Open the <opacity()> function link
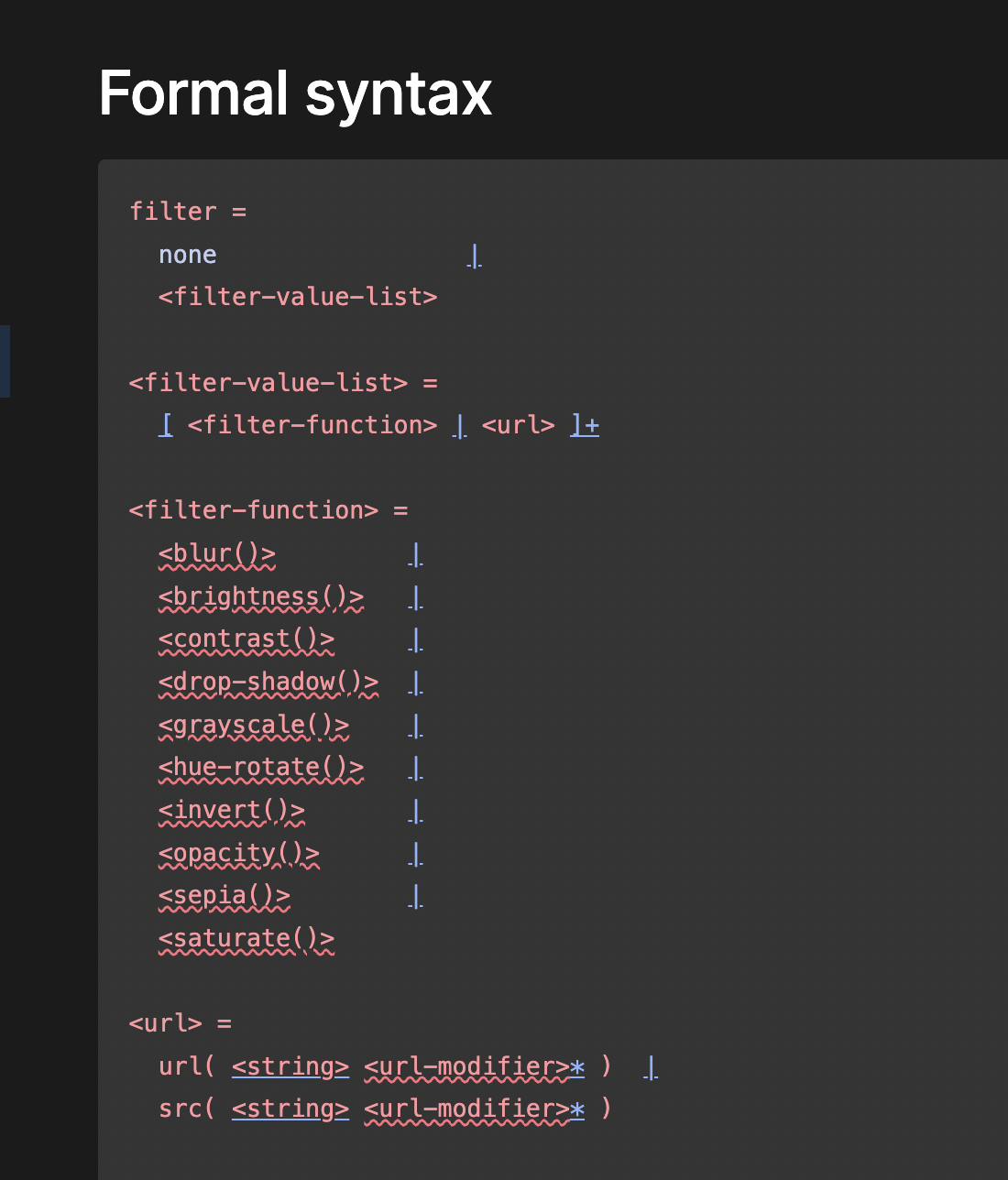Viewport: 1008px width, 1180px height. tap(239, 854)
